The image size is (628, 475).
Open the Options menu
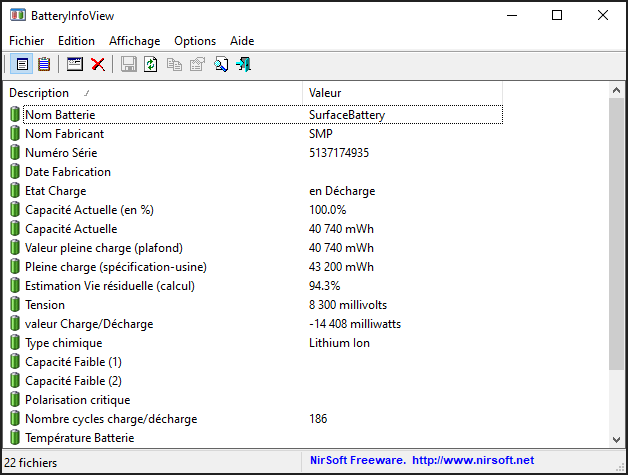tap(195, 41)
